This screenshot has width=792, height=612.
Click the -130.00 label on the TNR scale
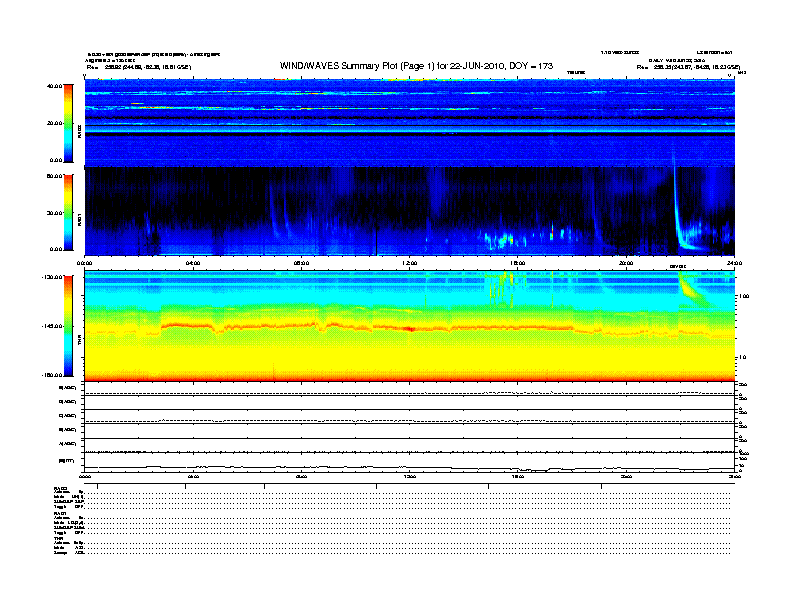[x=53, y=277]
